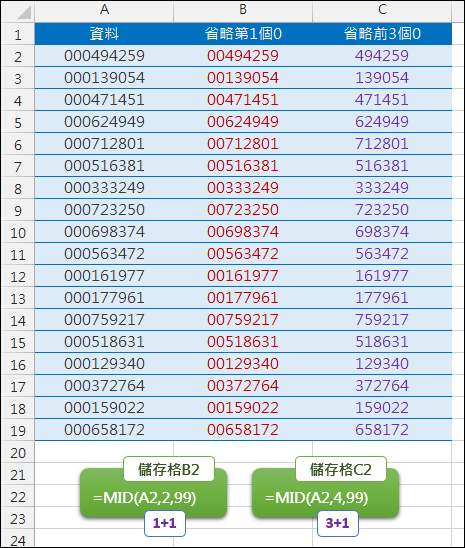Select purple cell 471451
This screenshot has height=548, width=465.
382,100
